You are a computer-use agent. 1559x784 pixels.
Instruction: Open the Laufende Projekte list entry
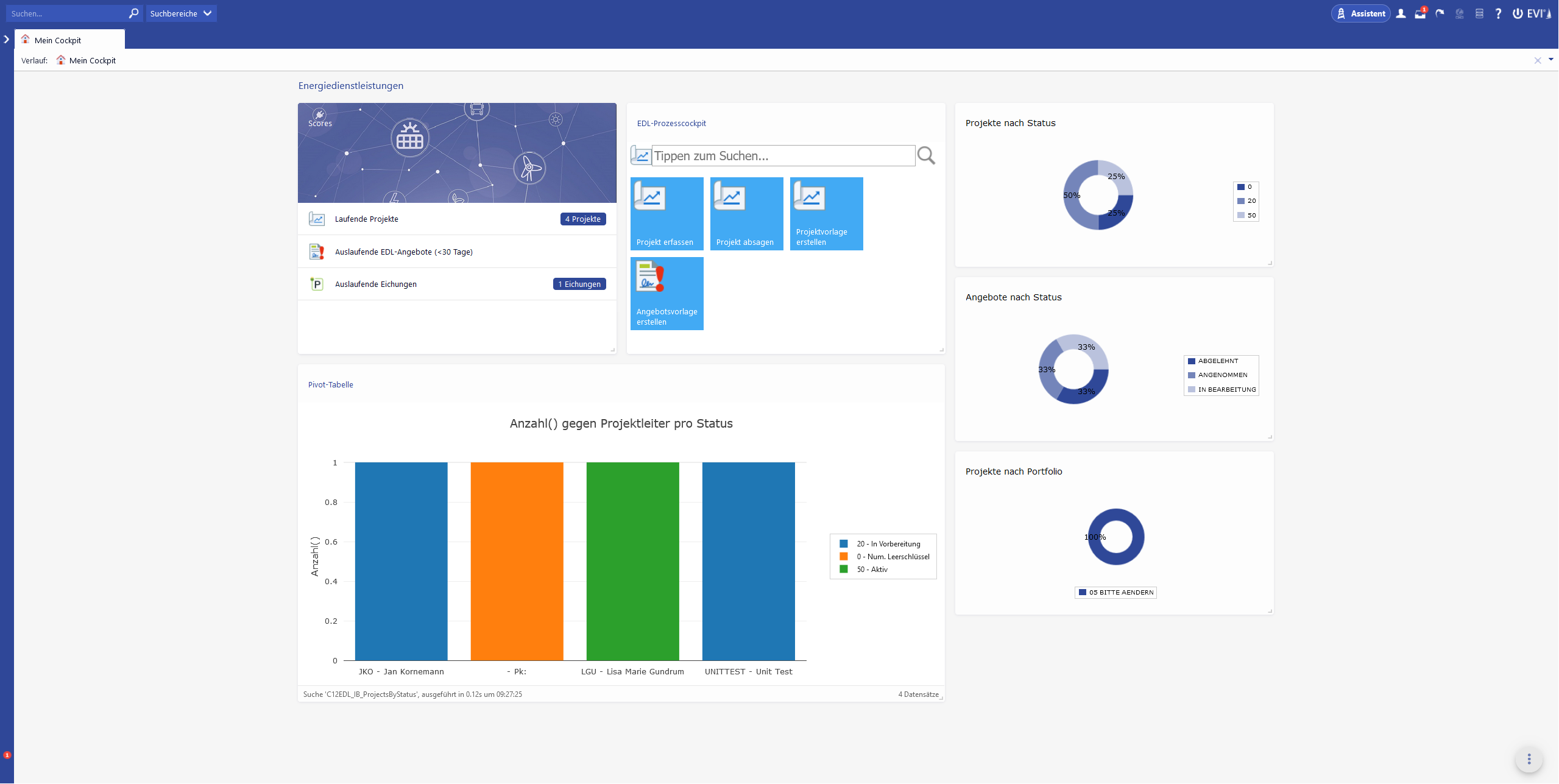pyautogui.click(x=366, y=219)
